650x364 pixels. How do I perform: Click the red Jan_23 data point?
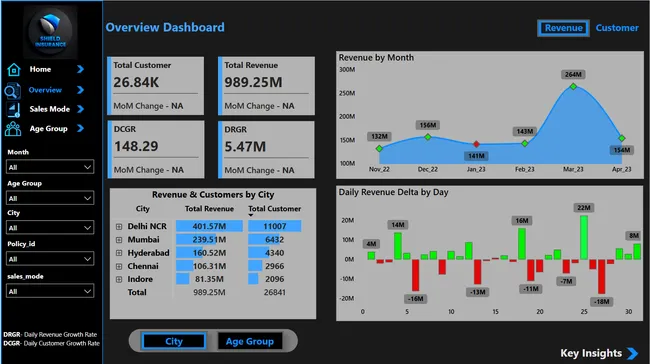476,144
